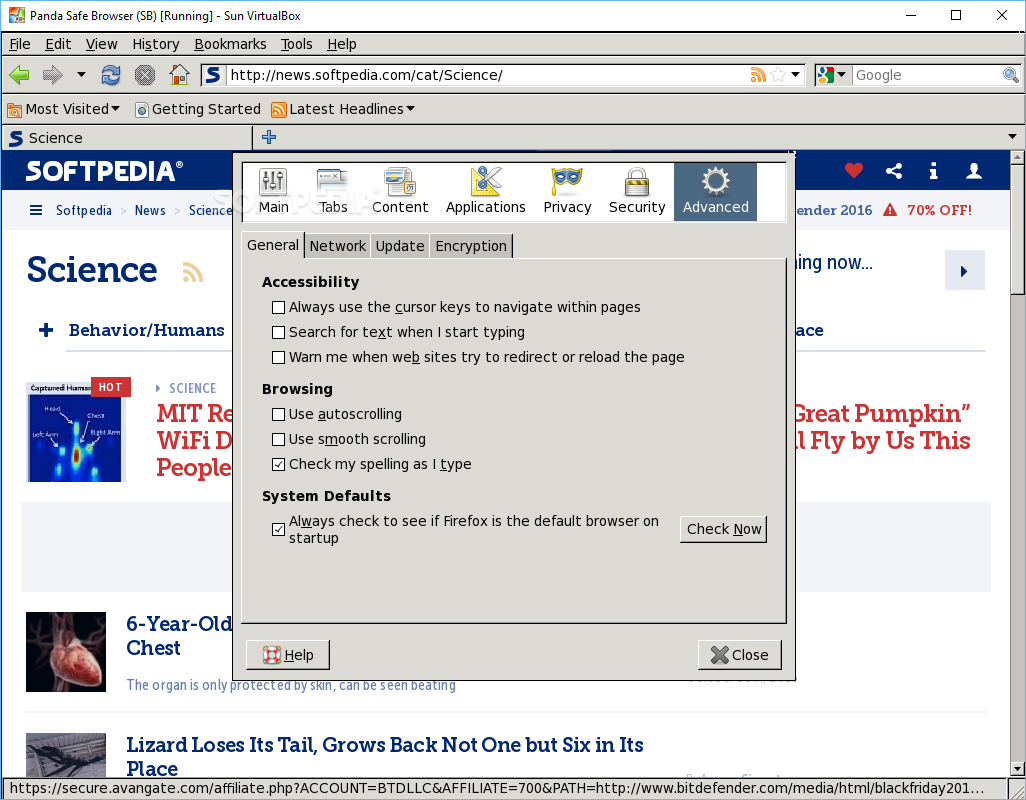
Task: Open Softpedia hamburger menu icon
Action: [36, 210]
